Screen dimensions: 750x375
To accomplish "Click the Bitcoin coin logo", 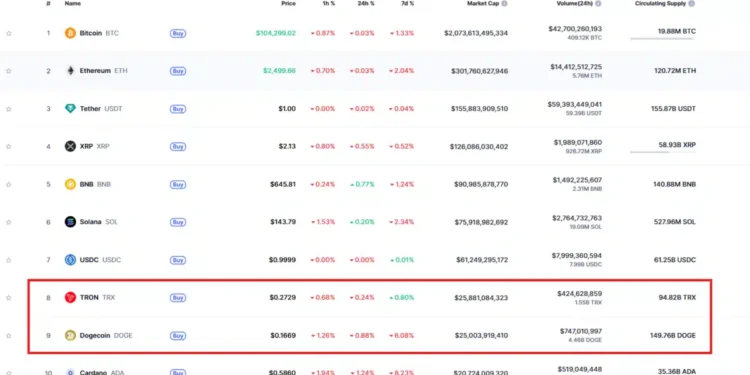I will tap(70, 33).
